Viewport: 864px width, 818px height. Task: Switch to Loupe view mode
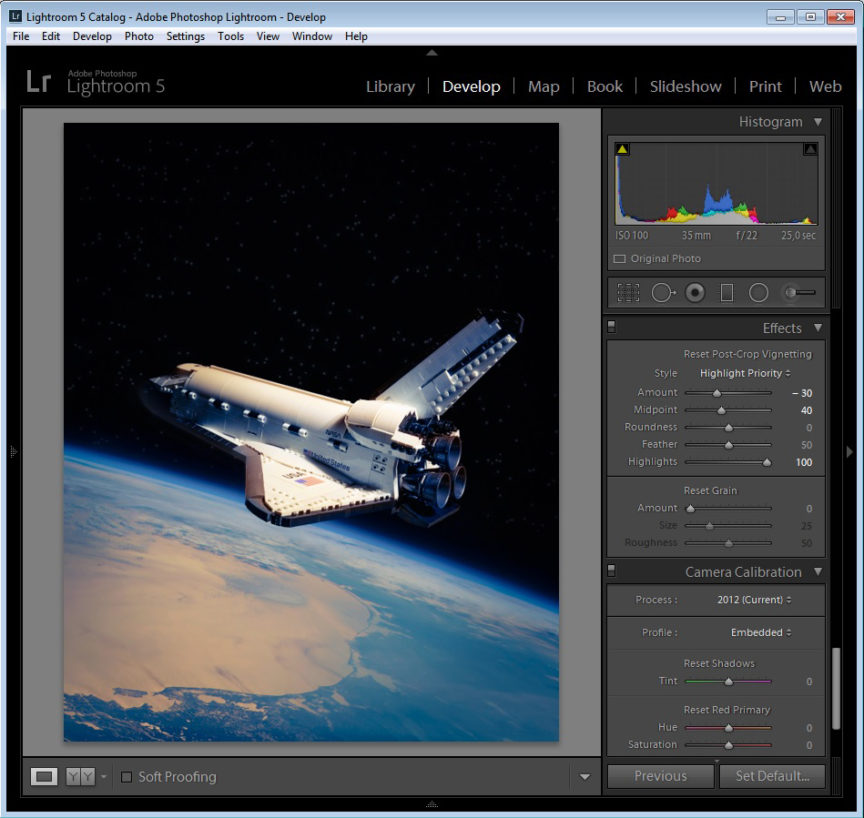coord(44,777)
